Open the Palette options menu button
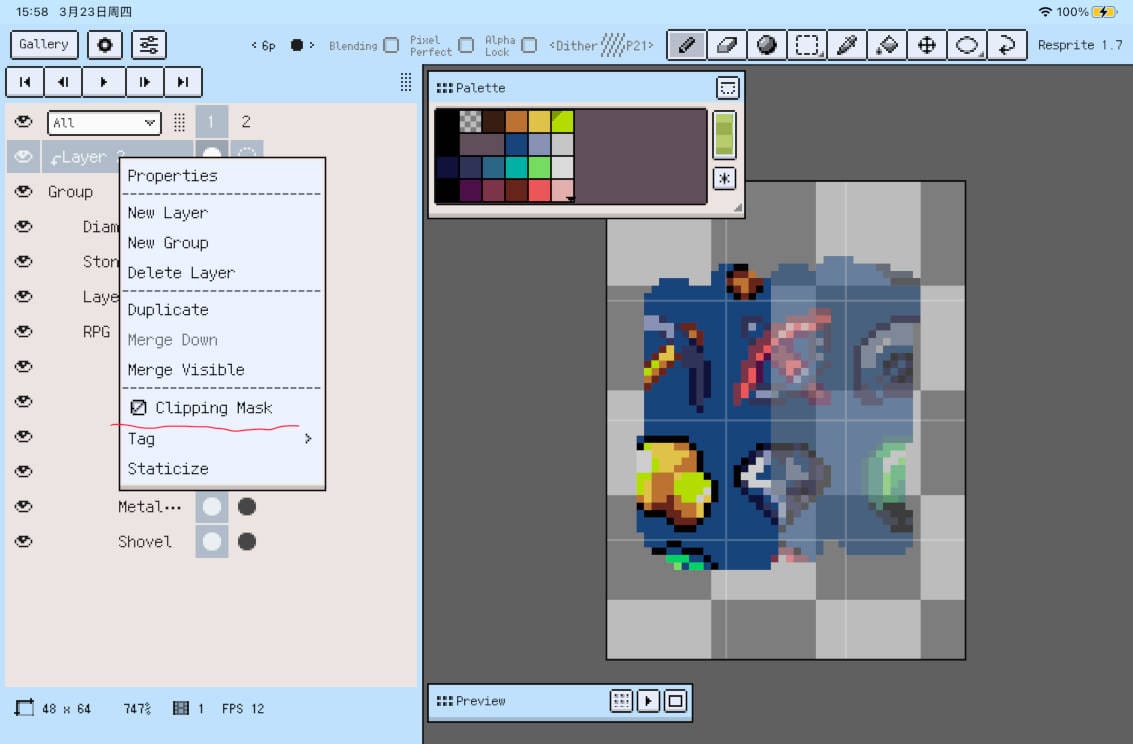Viewport: 1133px width, 744px height. [728, 88]
